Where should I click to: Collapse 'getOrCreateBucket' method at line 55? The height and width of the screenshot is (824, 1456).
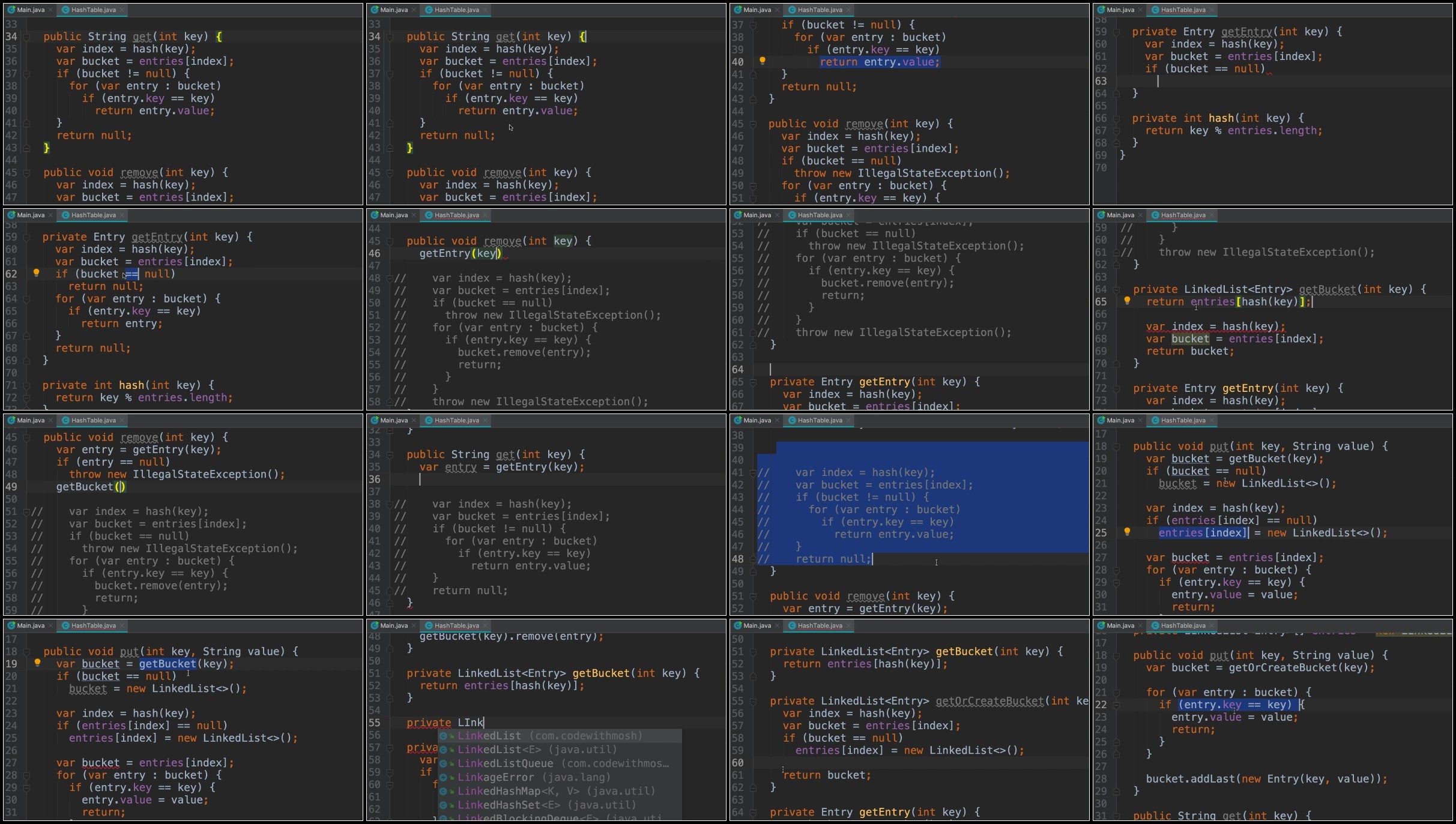point(753,701)
